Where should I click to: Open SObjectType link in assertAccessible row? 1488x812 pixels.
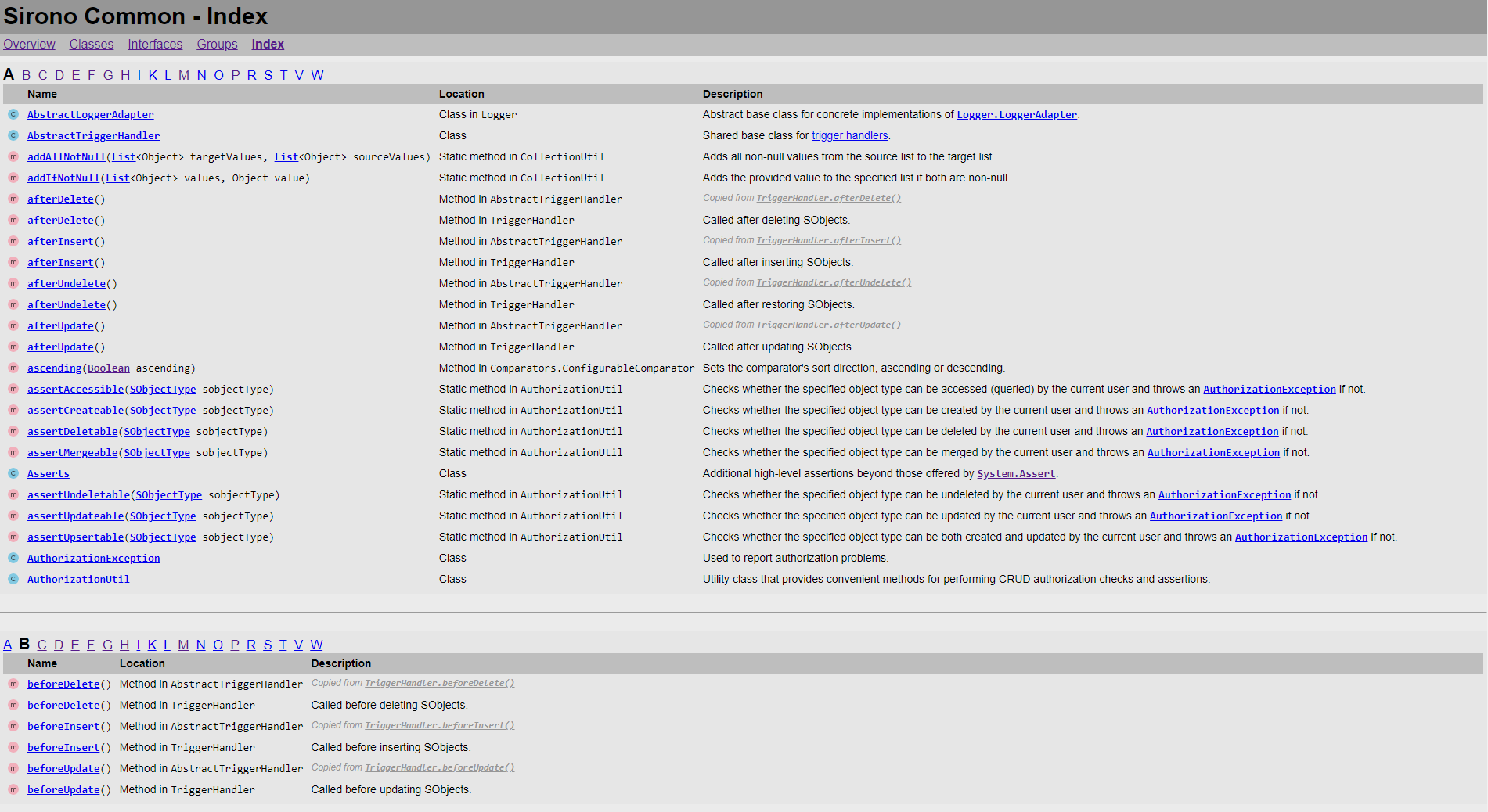tap(163, 389)
